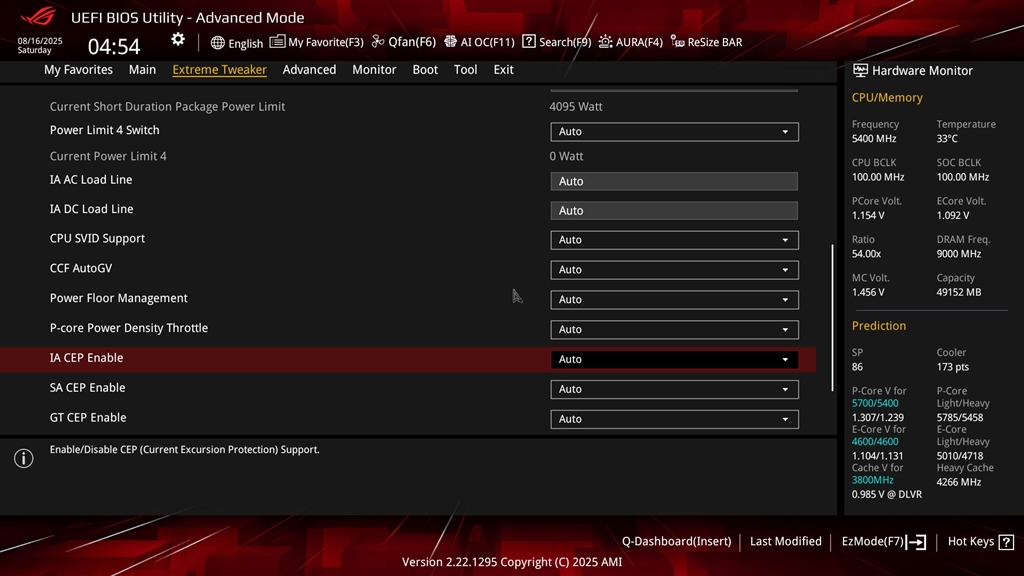Click the 08/16/2025 date
1024x576 pixels.
point(40,40)
